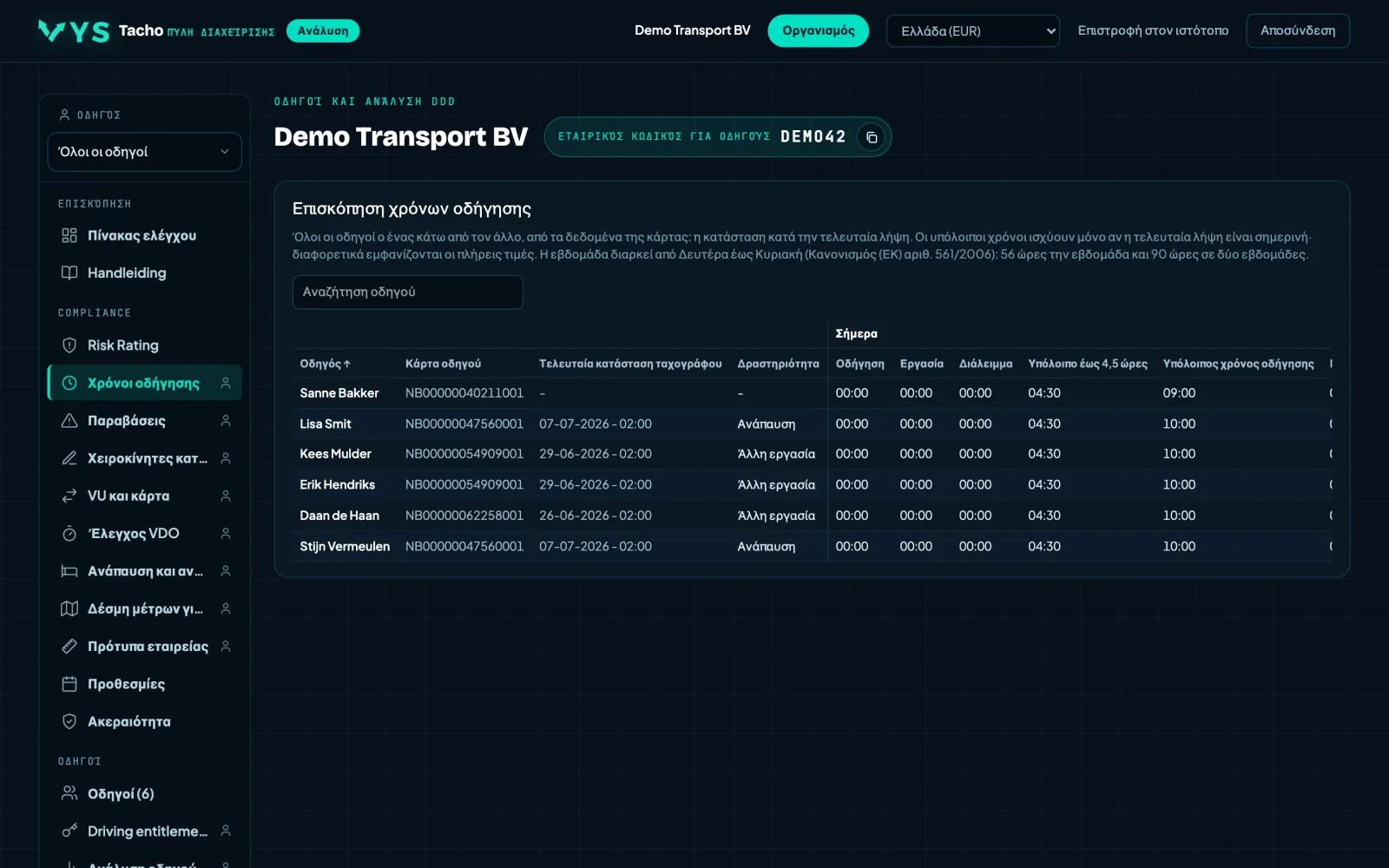
Task: Select driver row Erik Hendriks
Action: (811, 484)
